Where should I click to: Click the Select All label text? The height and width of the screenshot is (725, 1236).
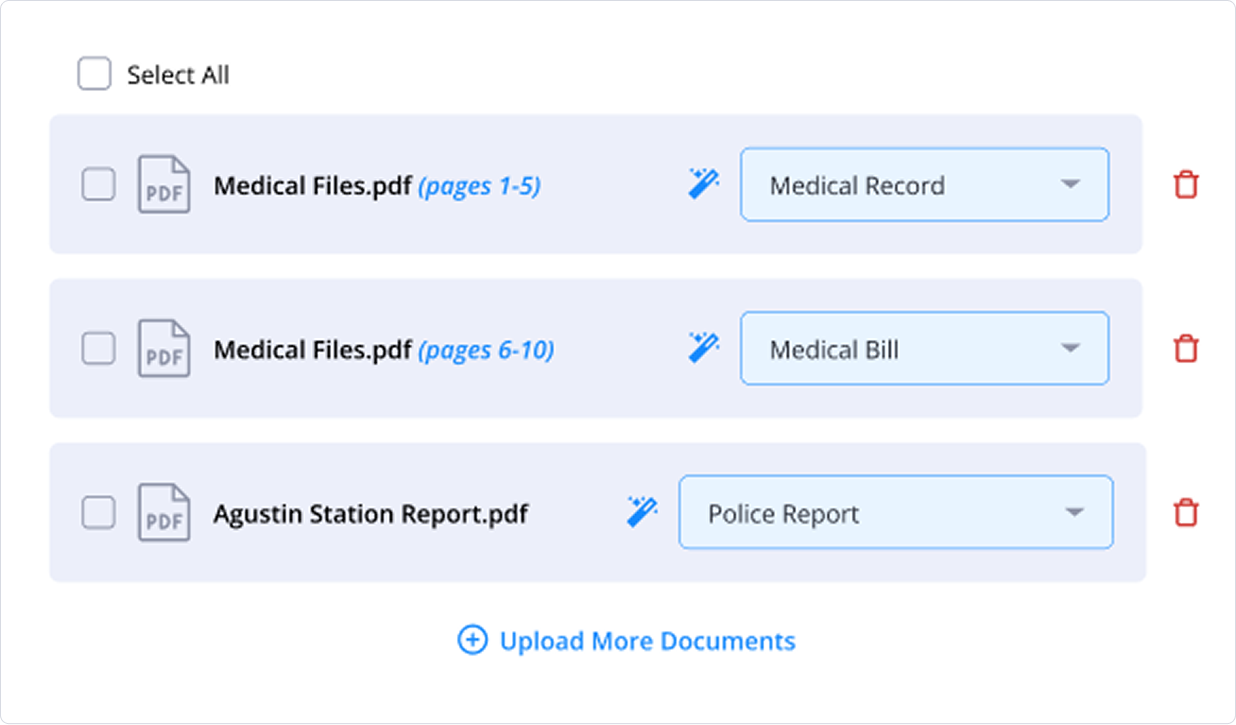pyautogui.click(x=178, y=75)
